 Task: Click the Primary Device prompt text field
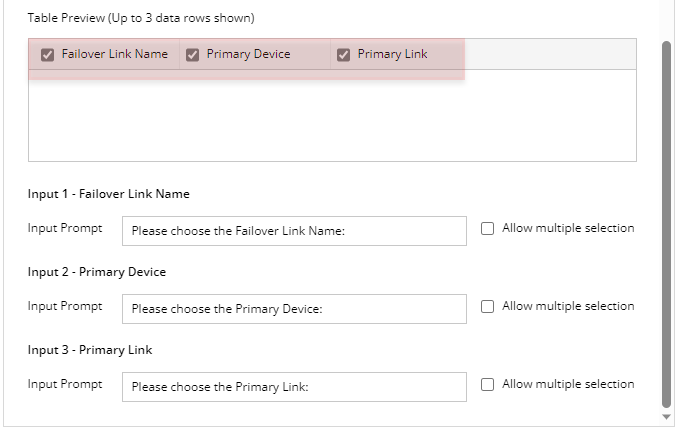pyautogui.click(x=294, y=309)
